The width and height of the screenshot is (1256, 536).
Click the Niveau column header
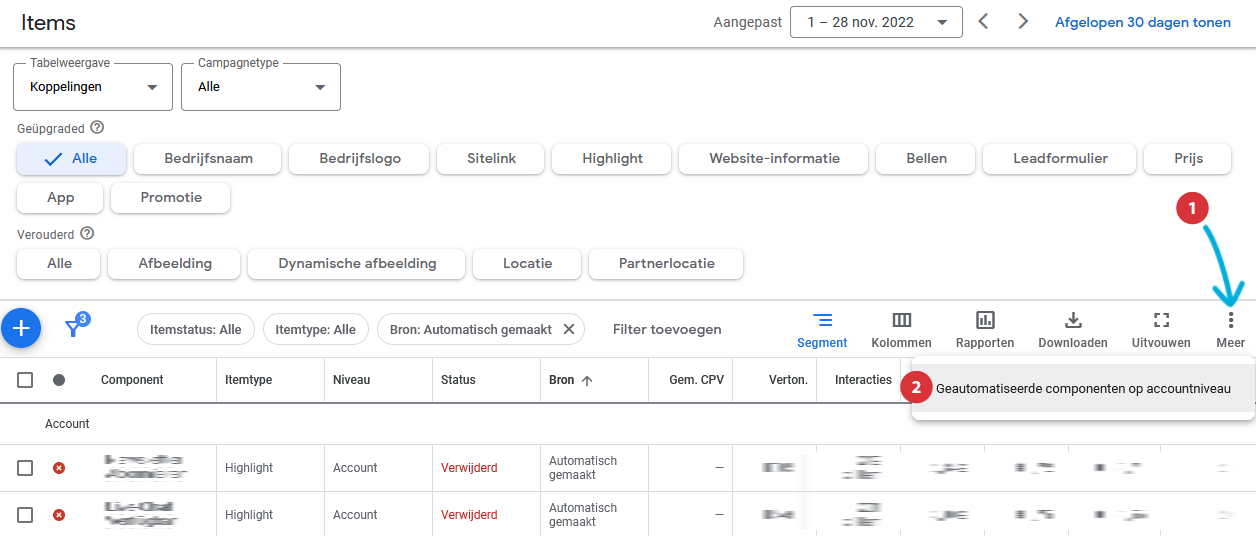point(352,380)
